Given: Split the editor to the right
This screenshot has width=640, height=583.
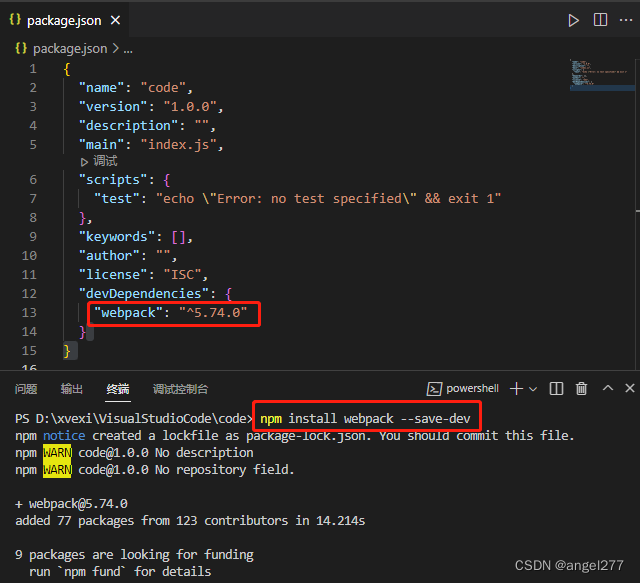Looking at the screenshot, I should (600, 20).
